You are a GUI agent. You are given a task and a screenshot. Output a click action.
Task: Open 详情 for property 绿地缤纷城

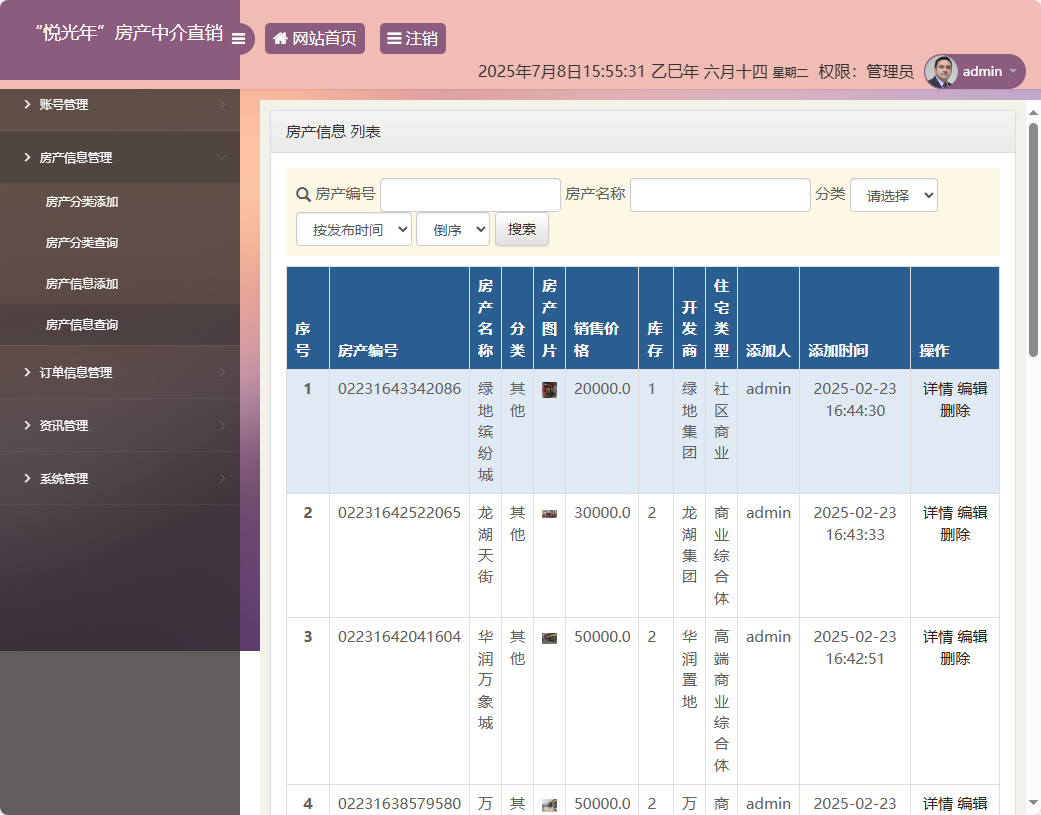[x=937, y=389]
